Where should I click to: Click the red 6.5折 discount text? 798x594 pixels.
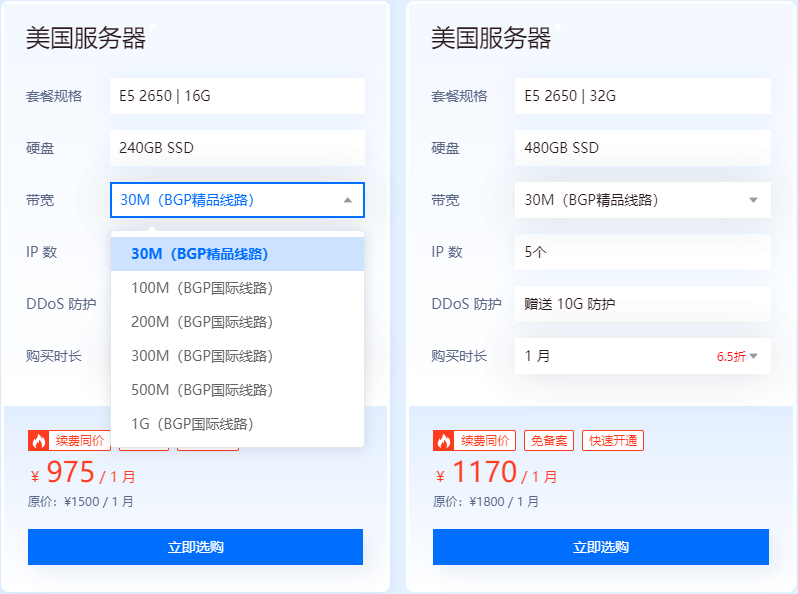pyautogui.click(x=731, y=357)
